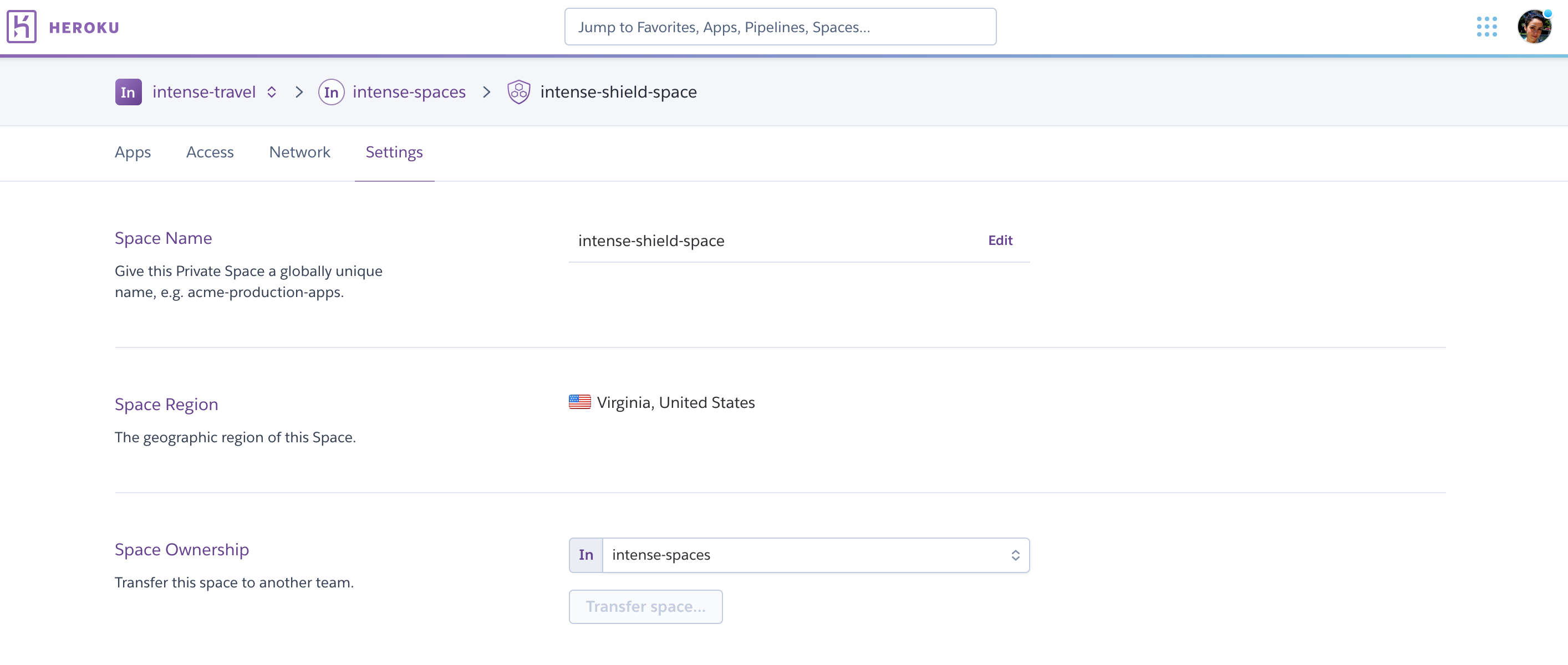
Task: Go to intense-spaces in the breadcrumb
Action: [x=409, y=92]
